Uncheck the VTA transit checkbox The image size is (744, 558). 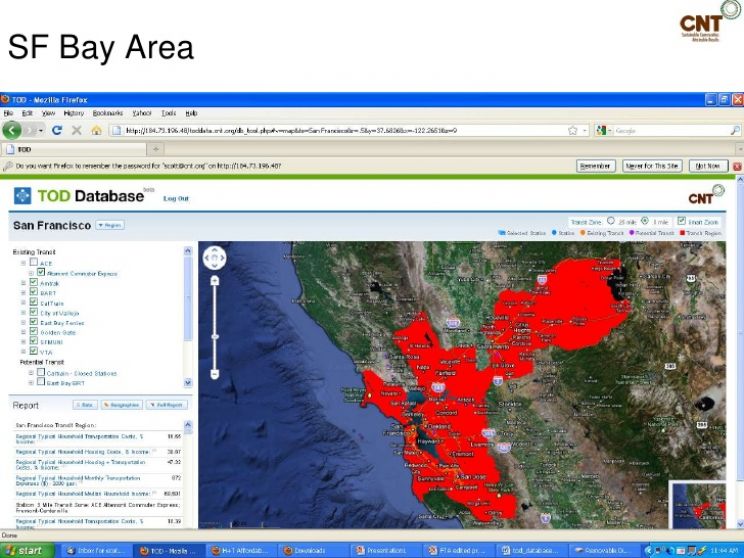click(34, 351)
